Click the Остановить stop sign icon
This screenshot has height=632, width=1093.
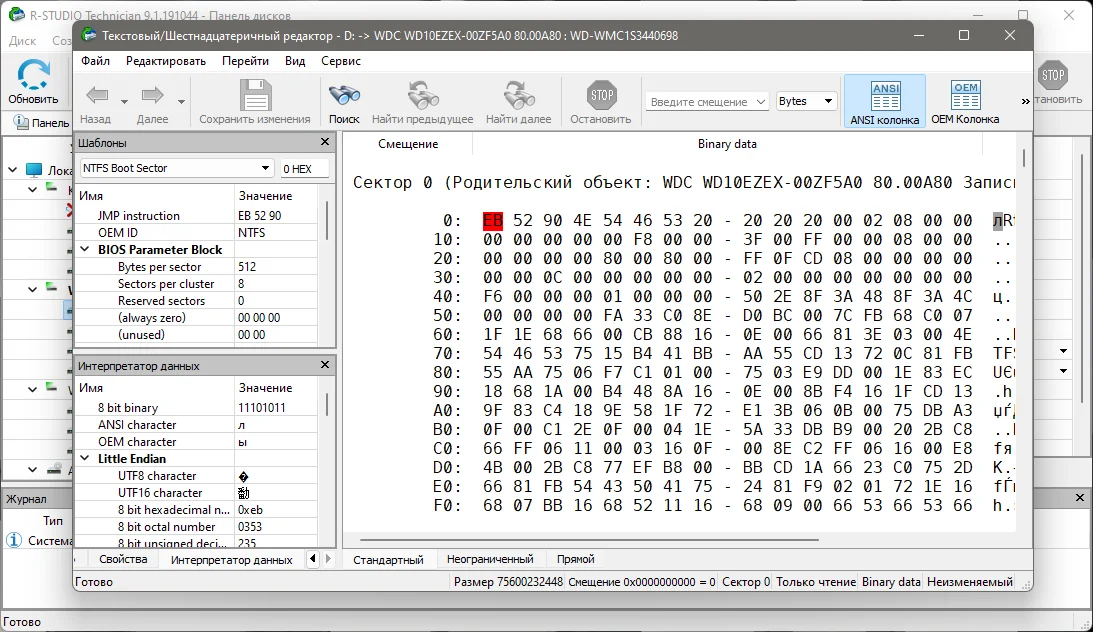point(601,95)
